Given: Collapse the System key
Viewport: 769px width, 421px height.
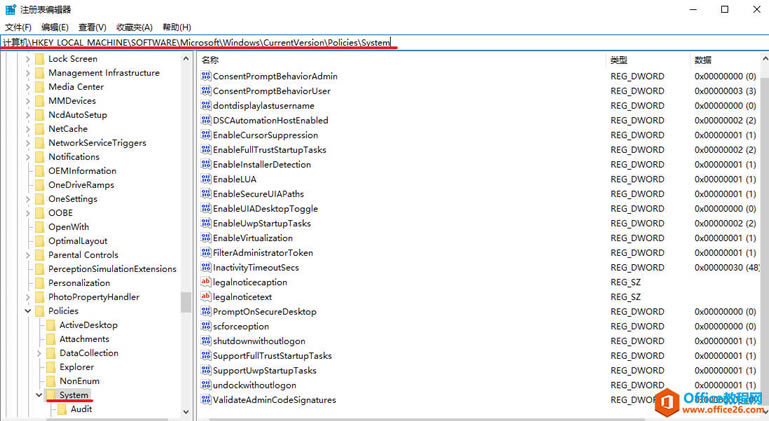Looking at the screenshot, I should [39, 395].
